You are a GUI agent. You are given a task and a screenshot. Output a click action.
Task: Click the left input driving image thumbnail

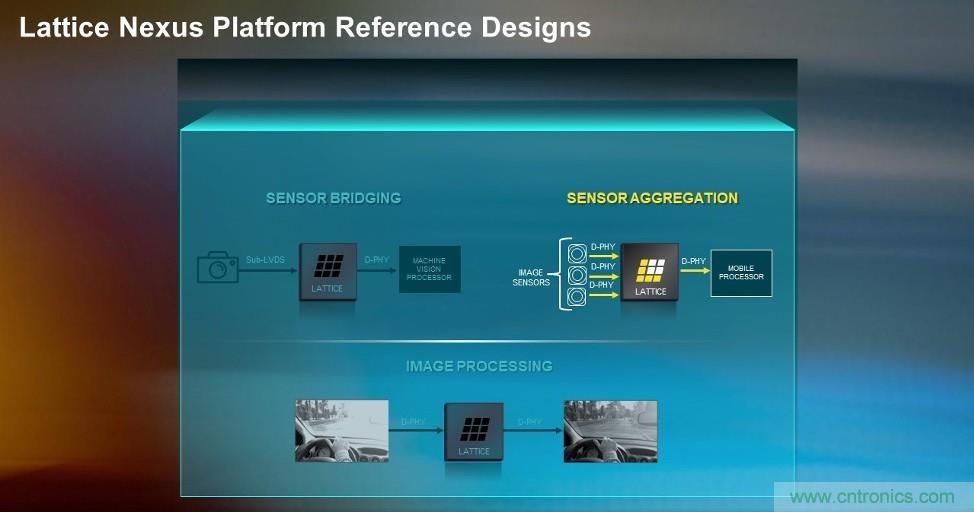(x=341, y=431)
